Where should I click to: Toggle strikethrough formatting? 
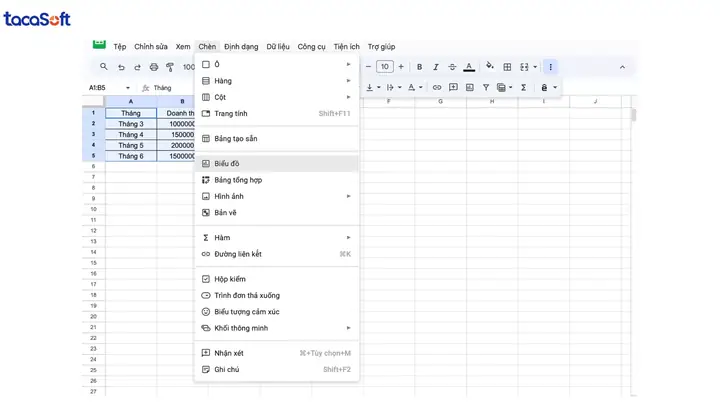[x=452, y=67]
